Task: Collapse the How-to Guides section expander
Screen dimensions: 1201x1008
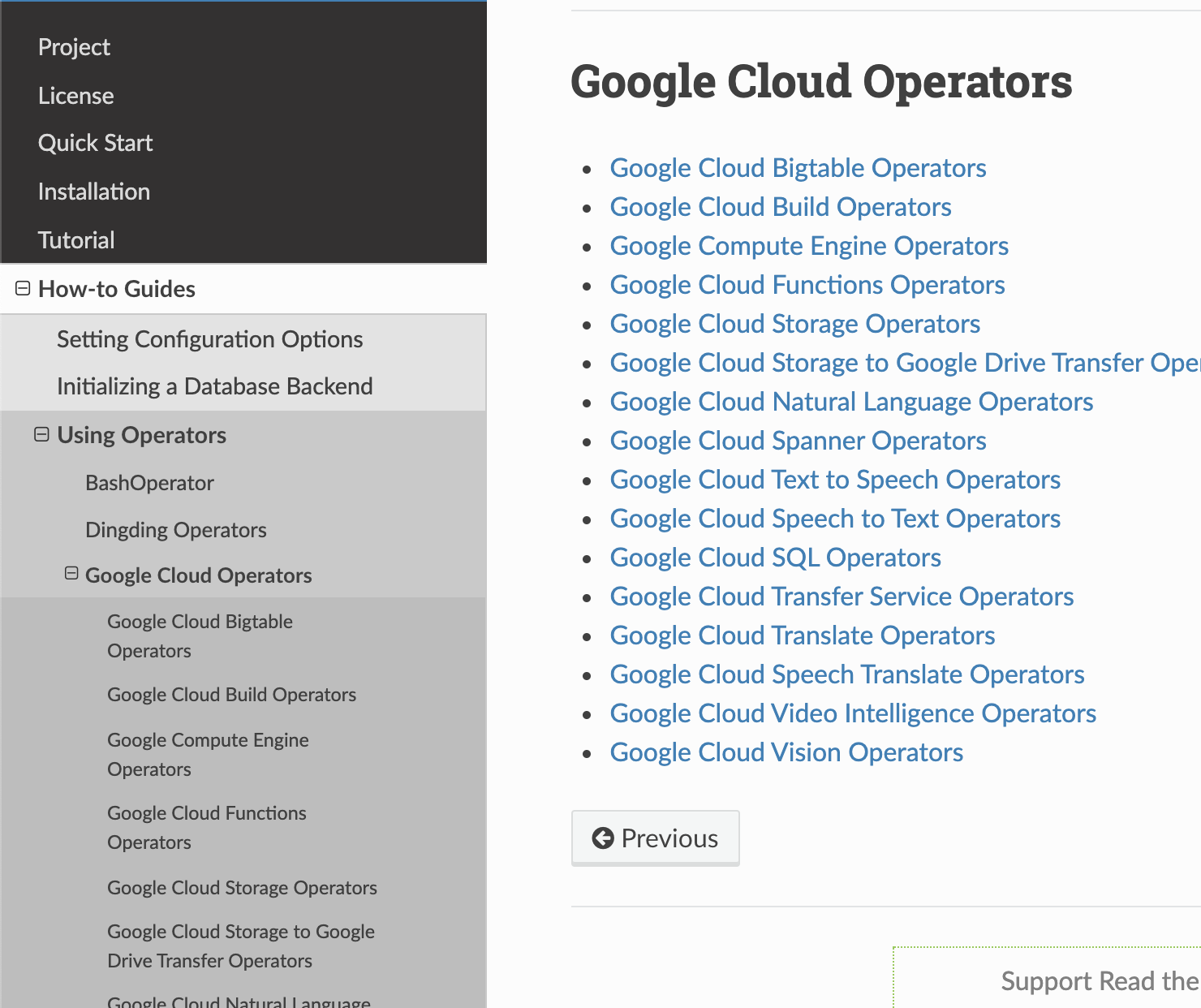Action: [x=23, y=288]
